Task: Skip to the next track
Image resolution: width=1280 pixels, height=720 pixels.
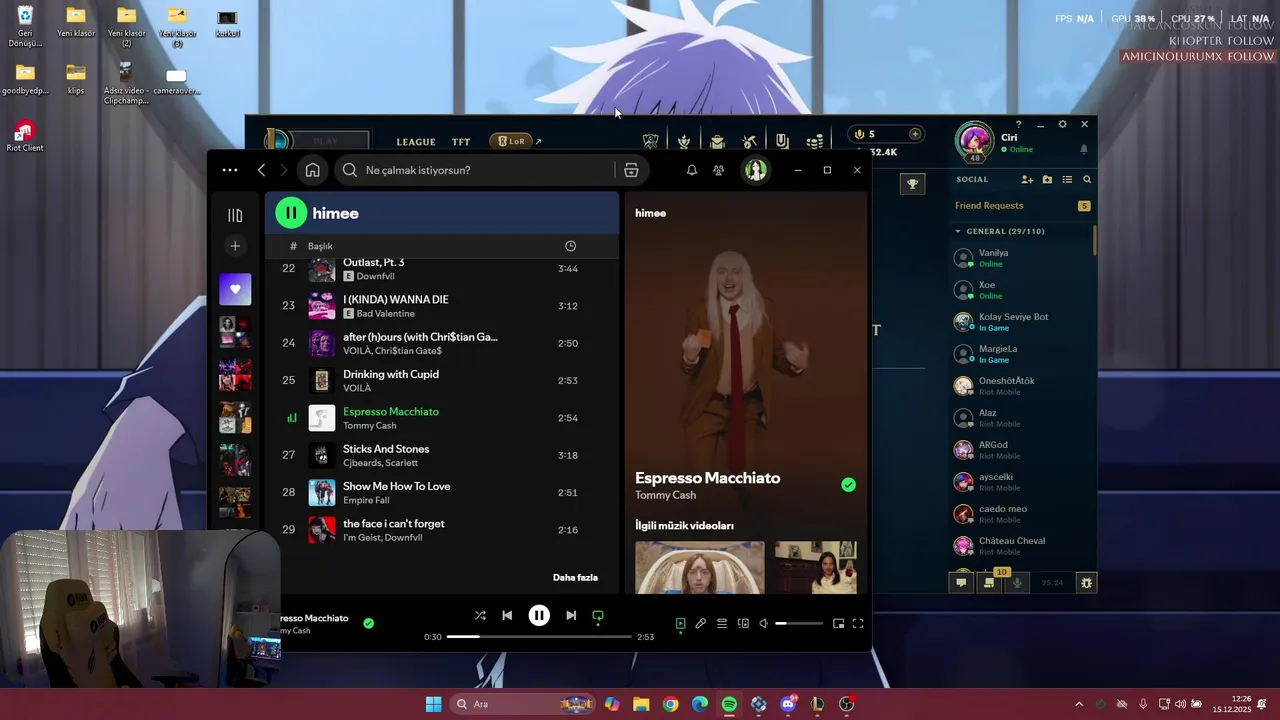Action: coord(571,616)
